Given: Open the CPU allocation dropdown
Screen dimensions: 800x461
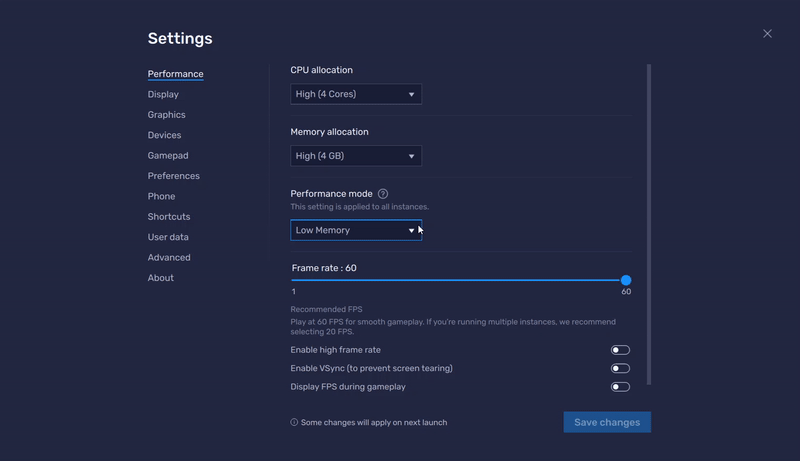Looking at the screenshot, I should [356, 94].
